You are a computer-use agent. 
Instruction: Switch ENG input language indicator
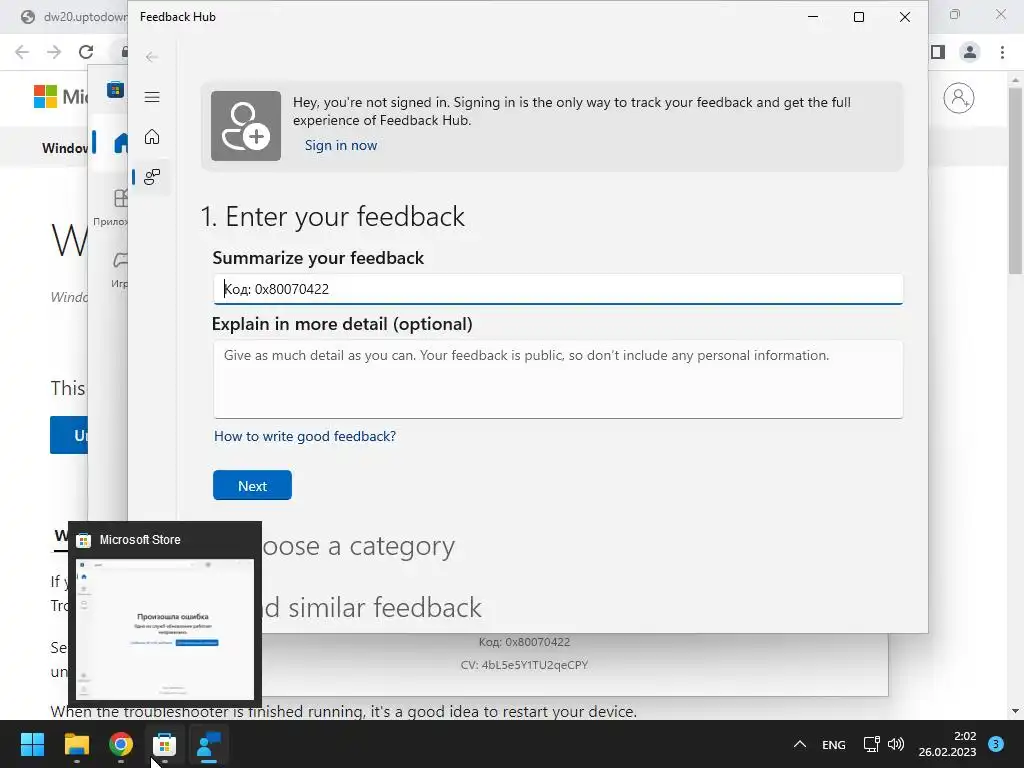[x=833, y=744]
